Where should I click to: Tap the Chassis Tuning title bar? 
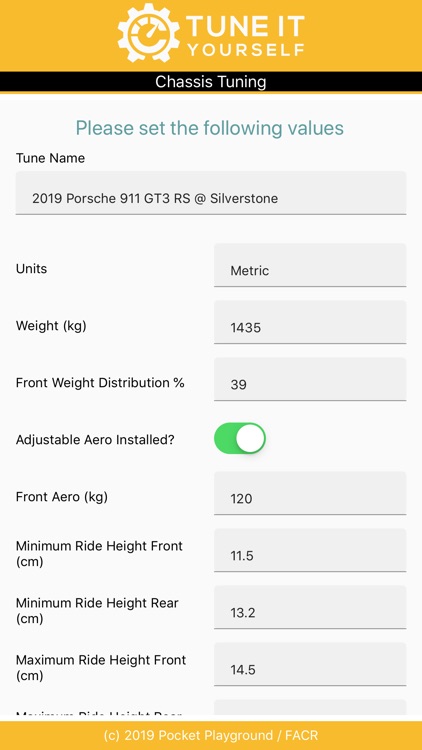click(211, 81)
